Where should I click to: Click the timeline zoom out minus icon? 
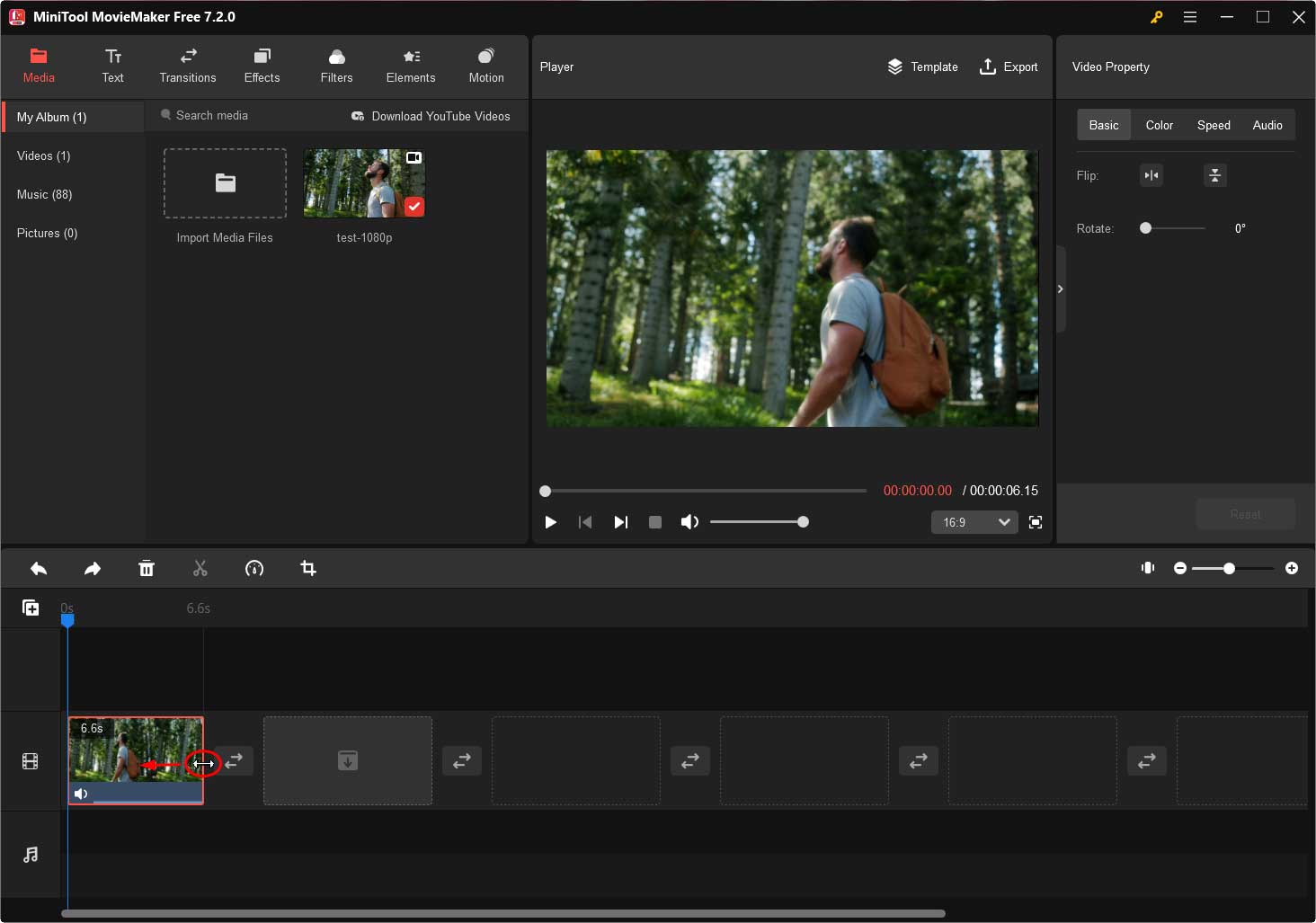point(1180,568)
